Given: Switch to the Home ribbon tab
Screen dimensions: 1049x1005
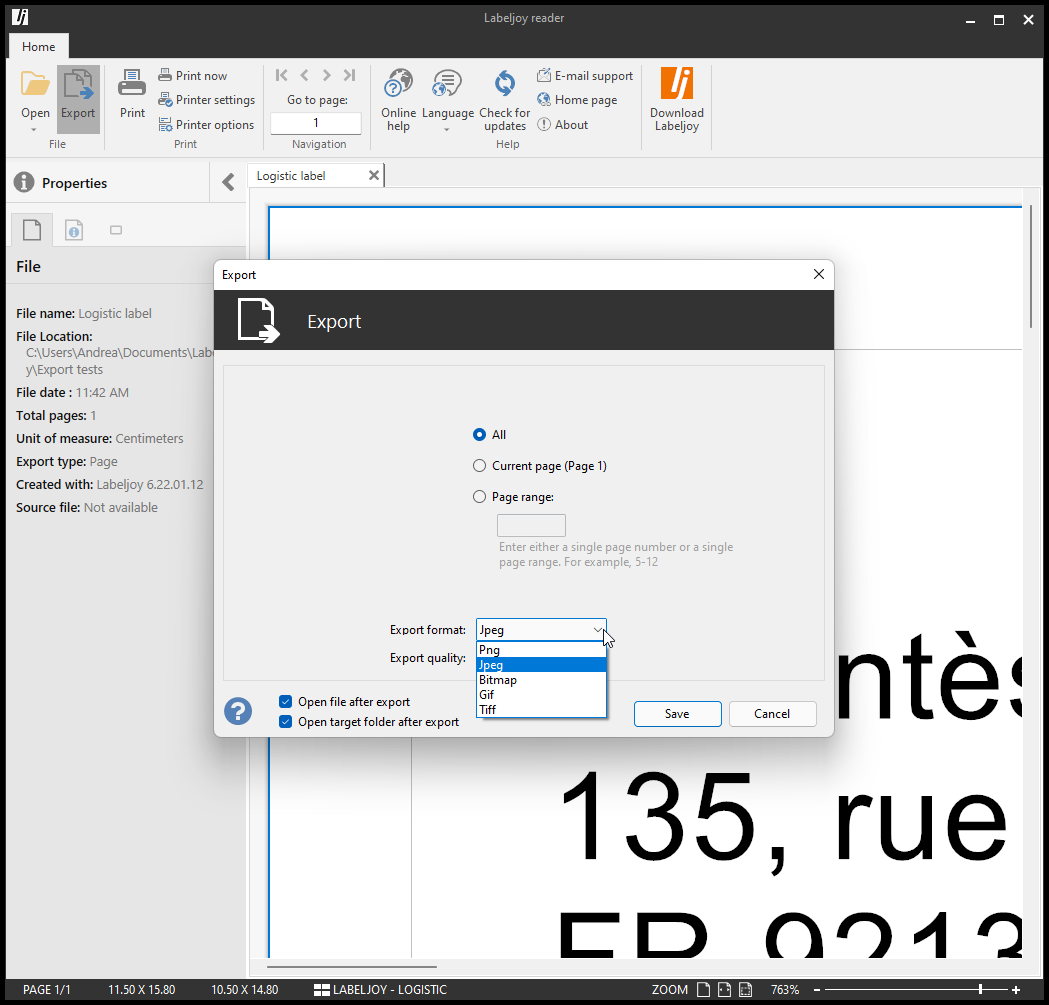Looking at the screenshot, I should click(39, 47).
